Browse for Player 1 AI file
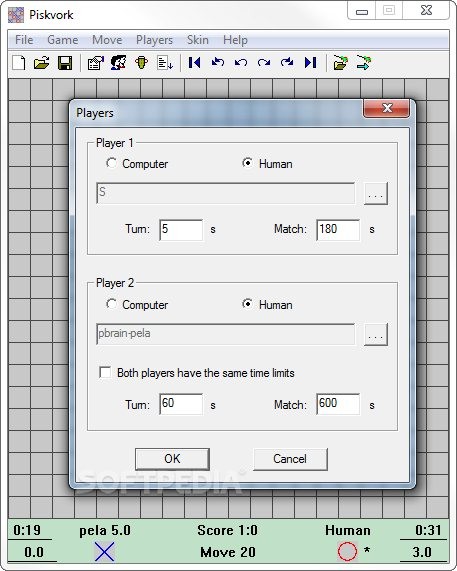457x571 pixels. 376,193
